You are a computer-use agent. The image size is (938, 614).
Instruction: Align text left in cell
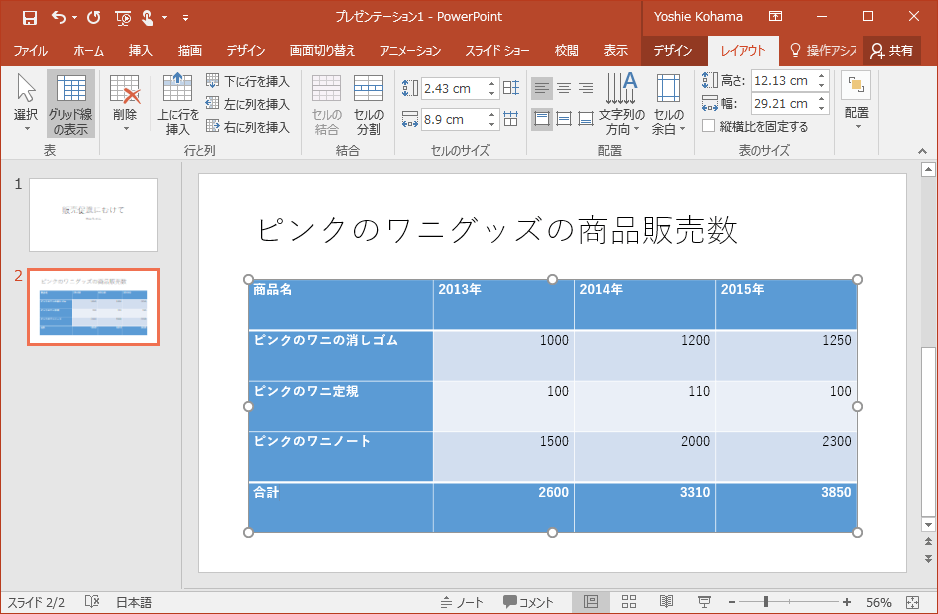pos(541,89)
